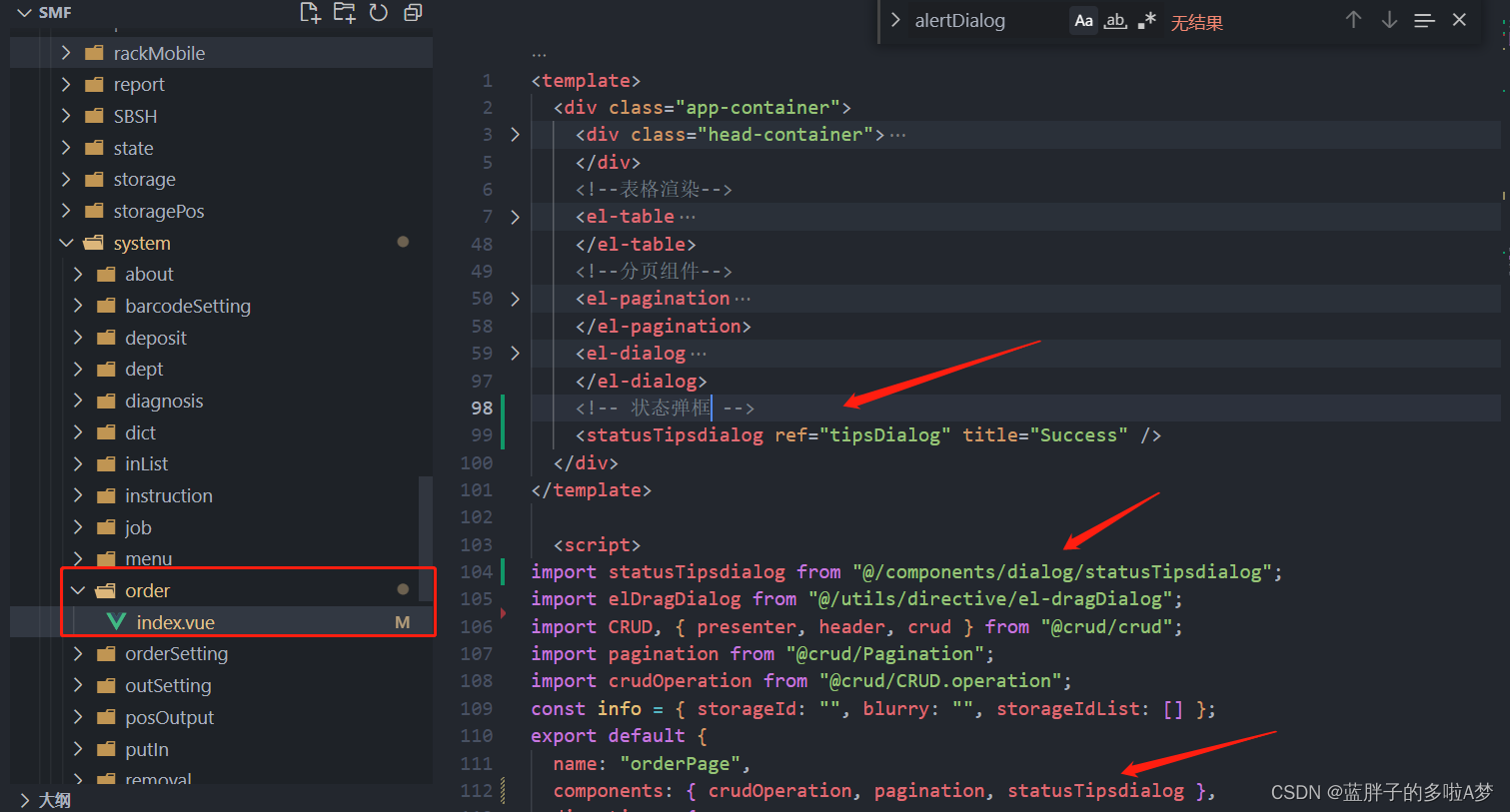Click the import pagination line

point(762,654)
